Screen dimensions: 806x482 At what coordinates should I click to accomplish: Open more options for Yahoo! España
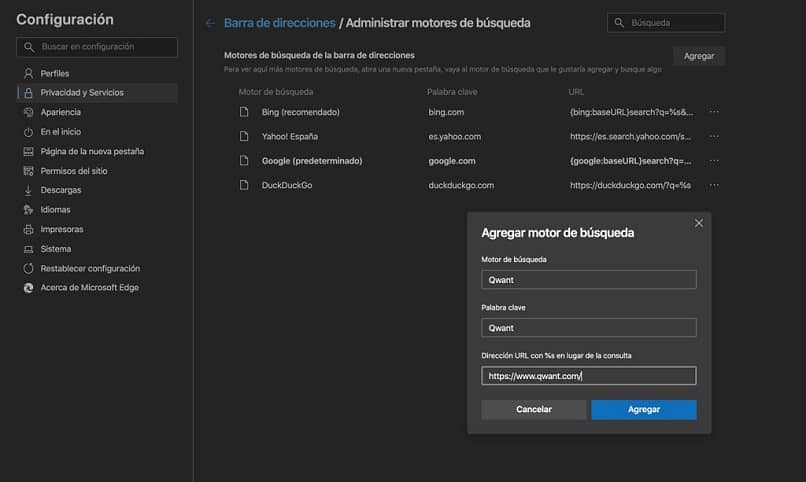click(714, 136)
